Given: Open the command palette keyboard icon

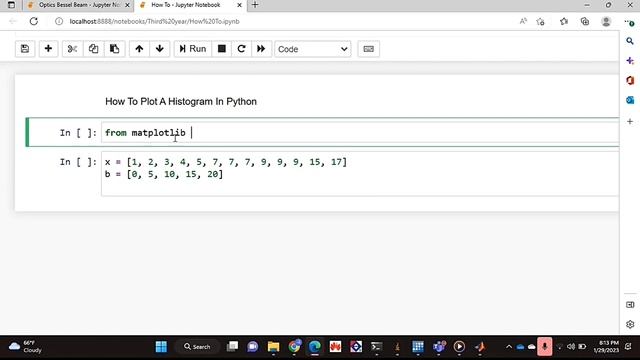Looking at the screenshot, I should pyautogui.click(x=369, y=49).
